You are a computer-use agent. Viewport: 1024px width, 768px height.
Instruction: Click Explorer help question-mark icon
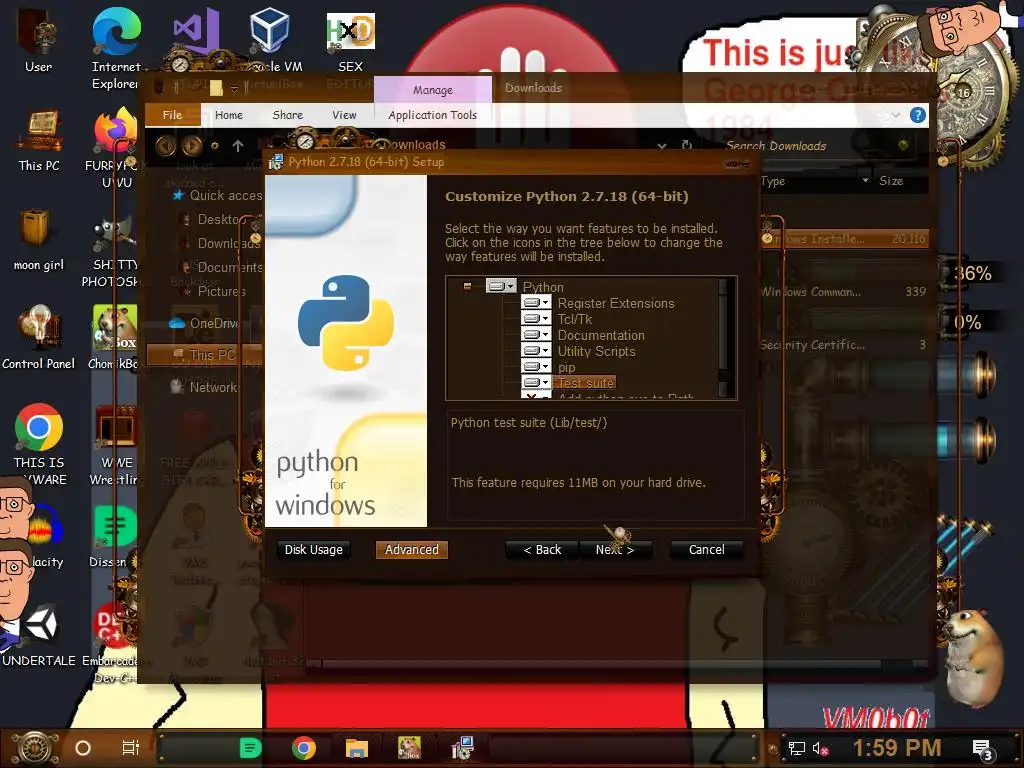(918, 115)
